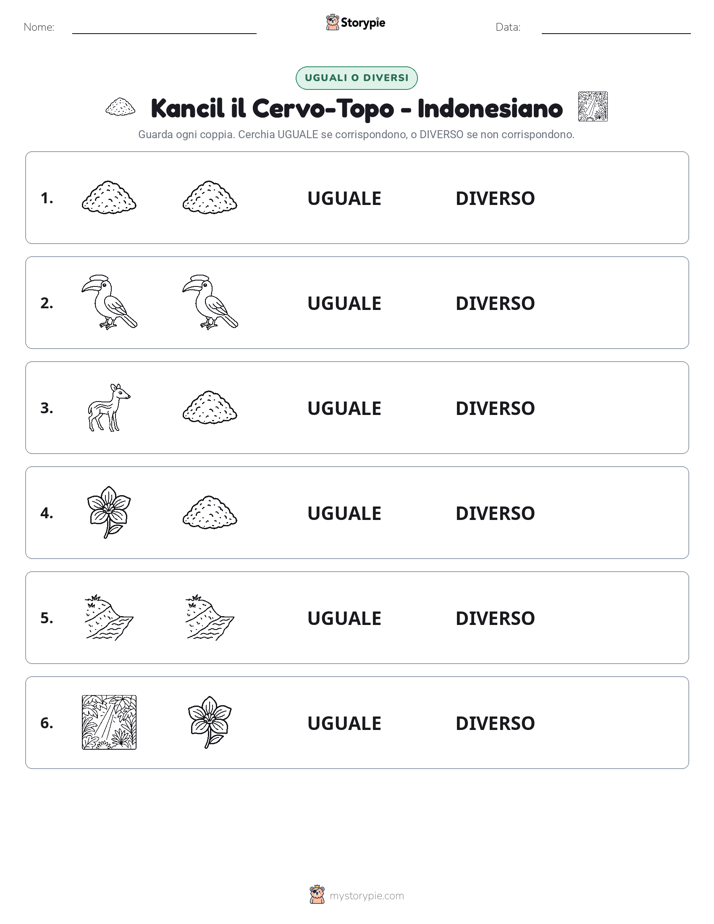714x924 pixels.
Task: Select DIVERSO for row 6
Action: pos(495,723)
